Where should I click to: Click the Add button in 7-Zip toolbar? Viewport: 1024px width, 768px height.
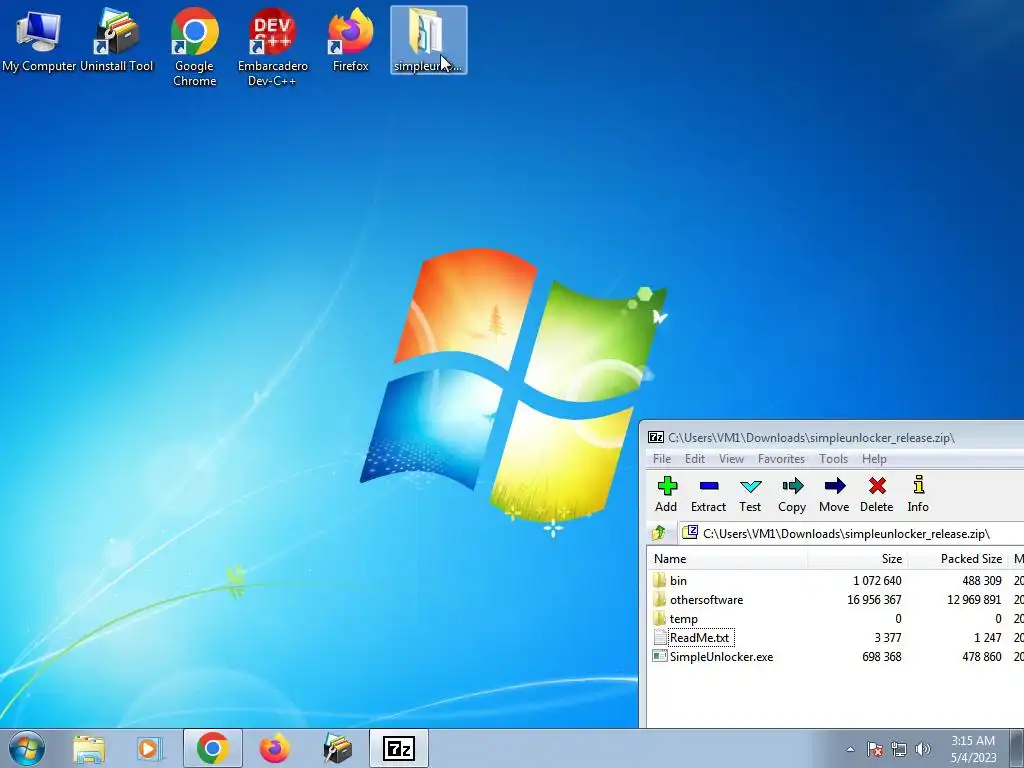666,494
